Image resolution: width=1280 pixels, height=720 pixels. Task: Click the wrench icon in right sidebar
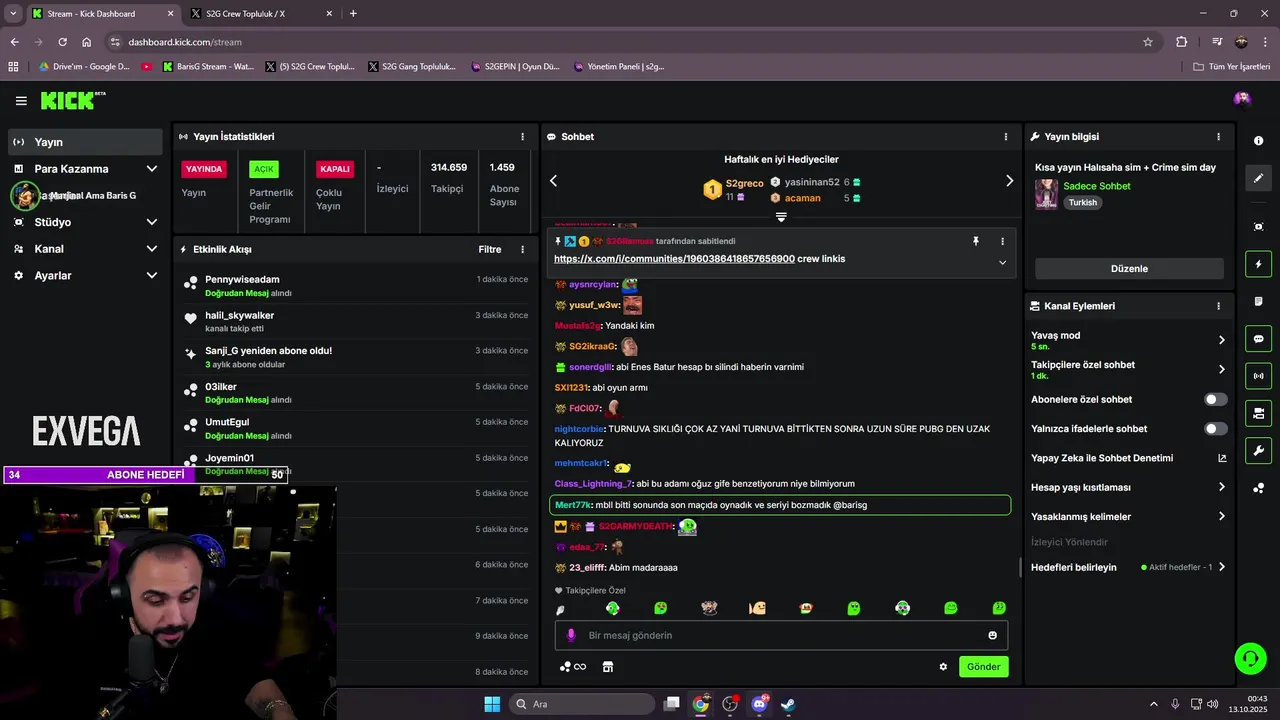1258,450
